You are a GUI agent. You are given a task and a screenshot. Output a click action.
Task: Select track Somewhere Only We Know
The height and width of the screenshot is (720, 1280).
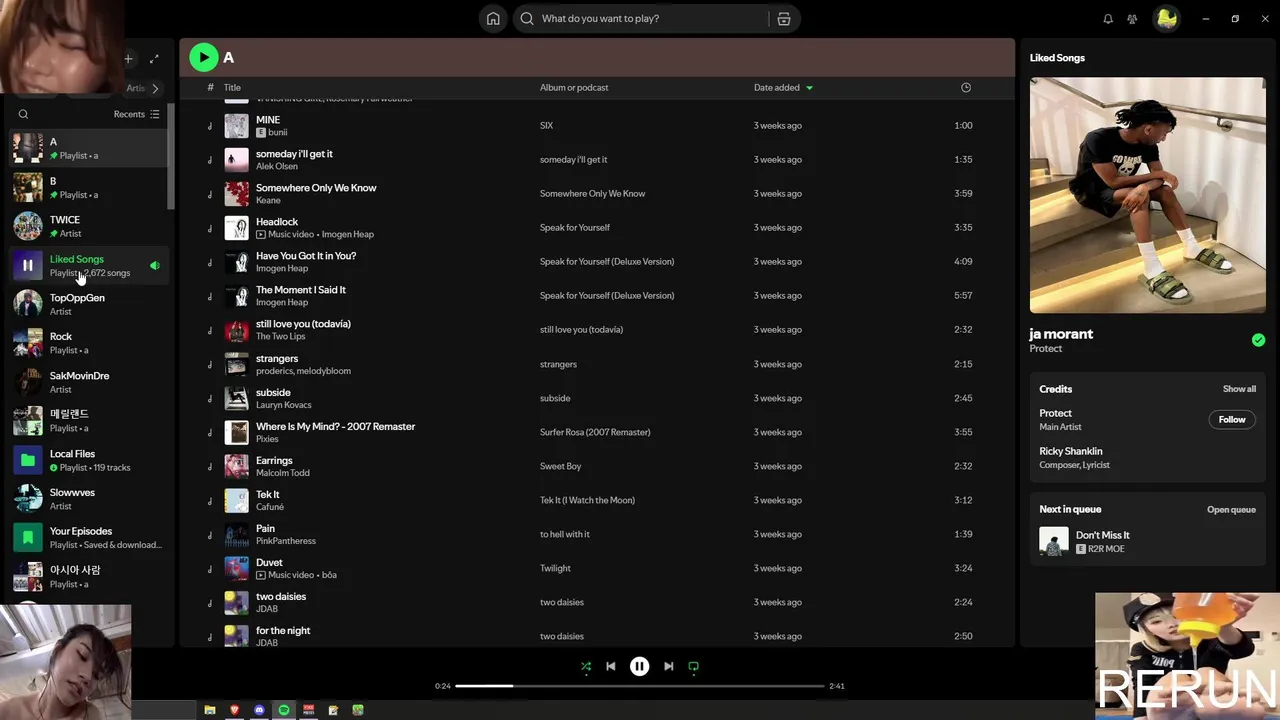point(316,188)
